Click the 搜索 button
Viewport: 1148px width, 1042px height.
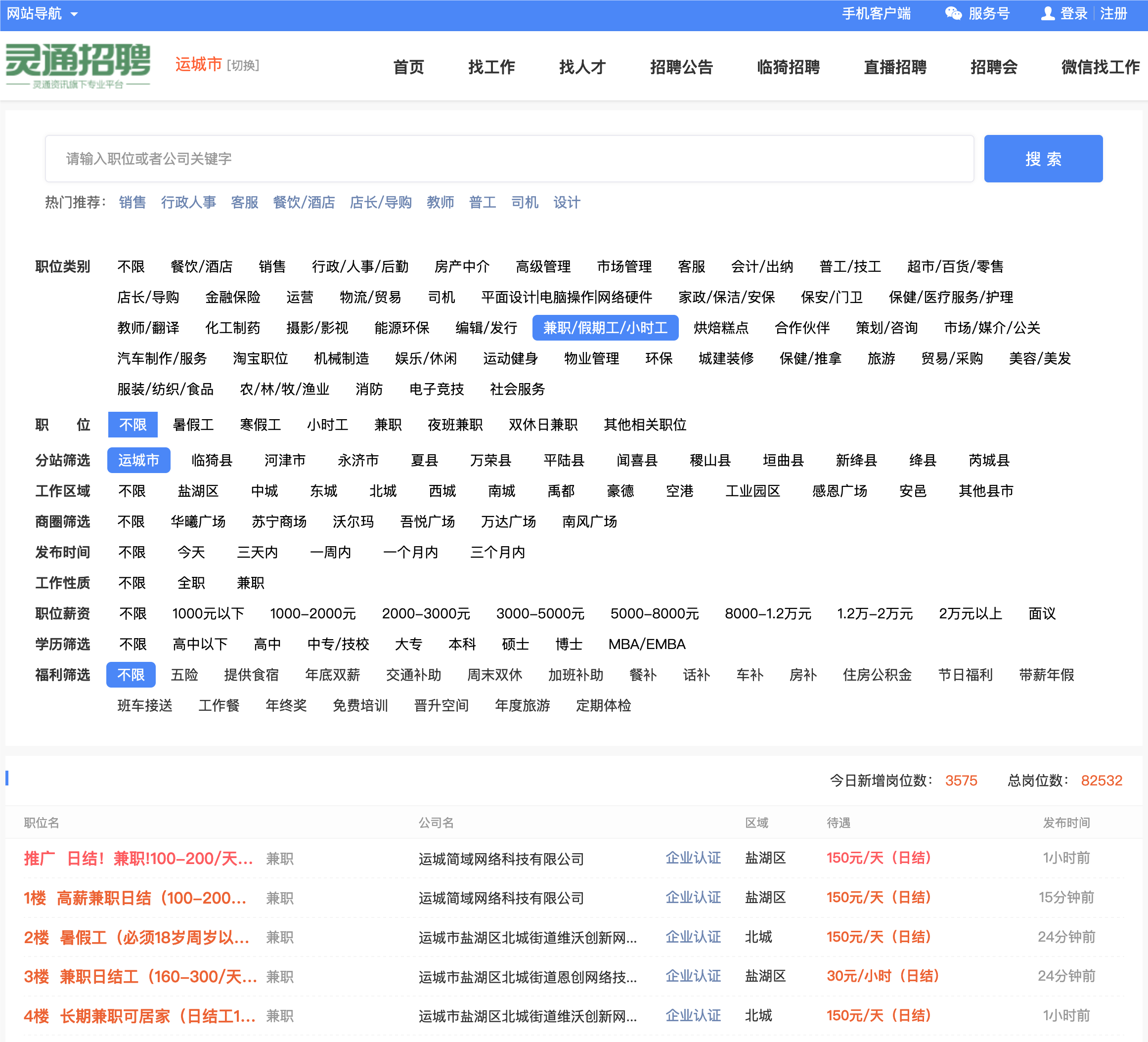click(x=1043, y=158)
